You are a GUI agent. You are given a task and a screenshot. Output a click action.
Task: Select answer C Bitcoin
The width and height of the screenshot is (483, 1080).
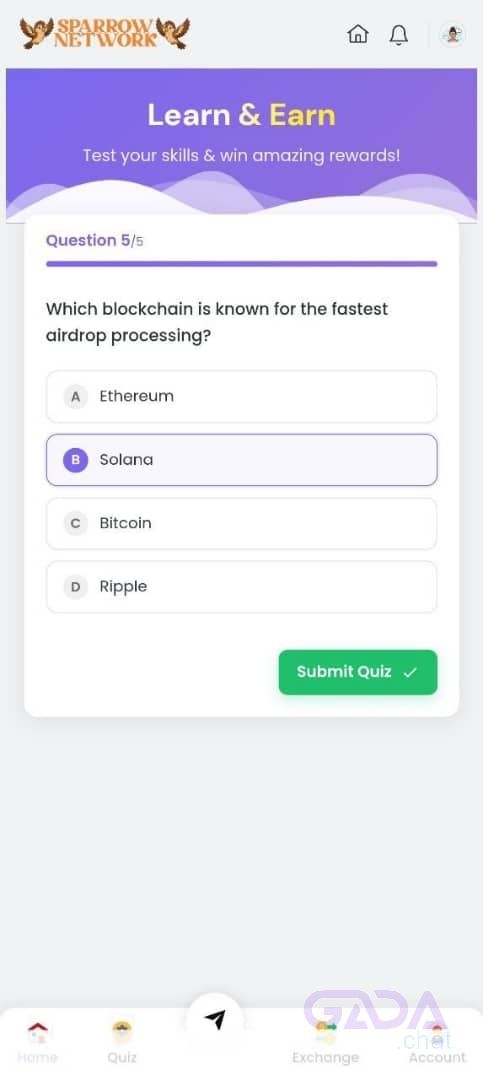click(241, 523)
